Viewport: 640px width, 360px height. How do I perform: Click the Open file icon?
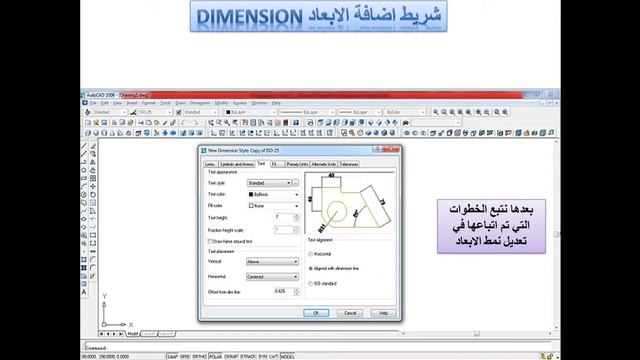click(x=96, y=122)
